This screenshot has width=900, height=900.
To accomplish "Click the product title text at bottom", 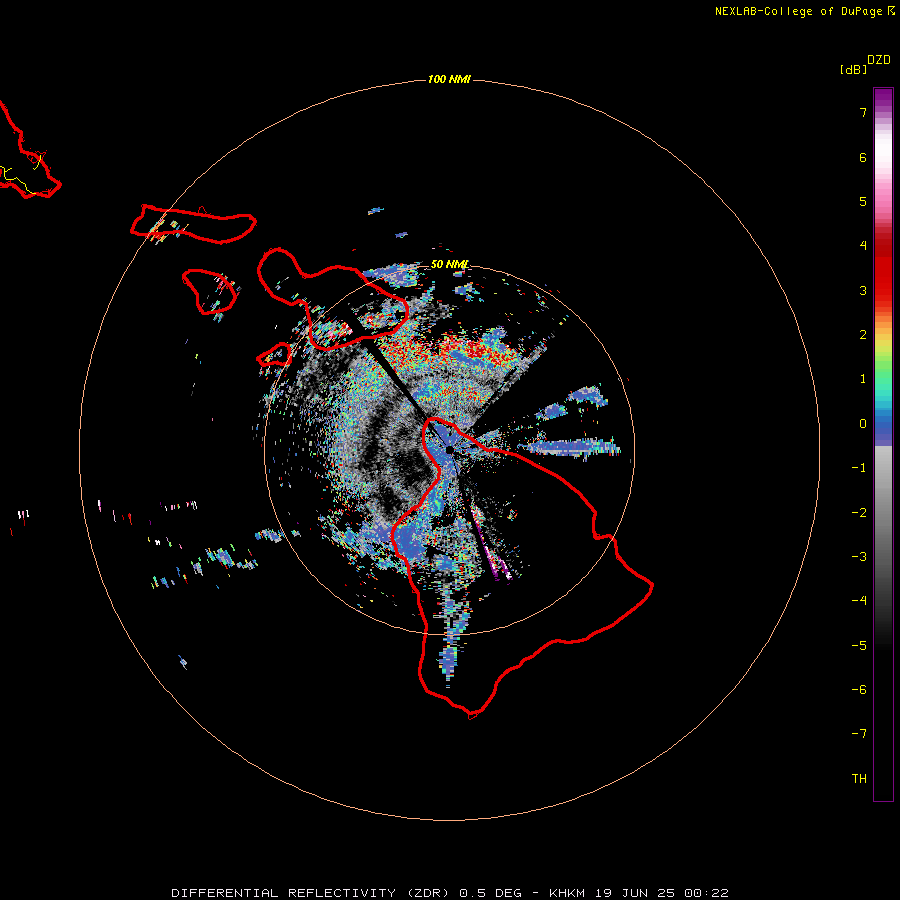I will click(450, 893).
